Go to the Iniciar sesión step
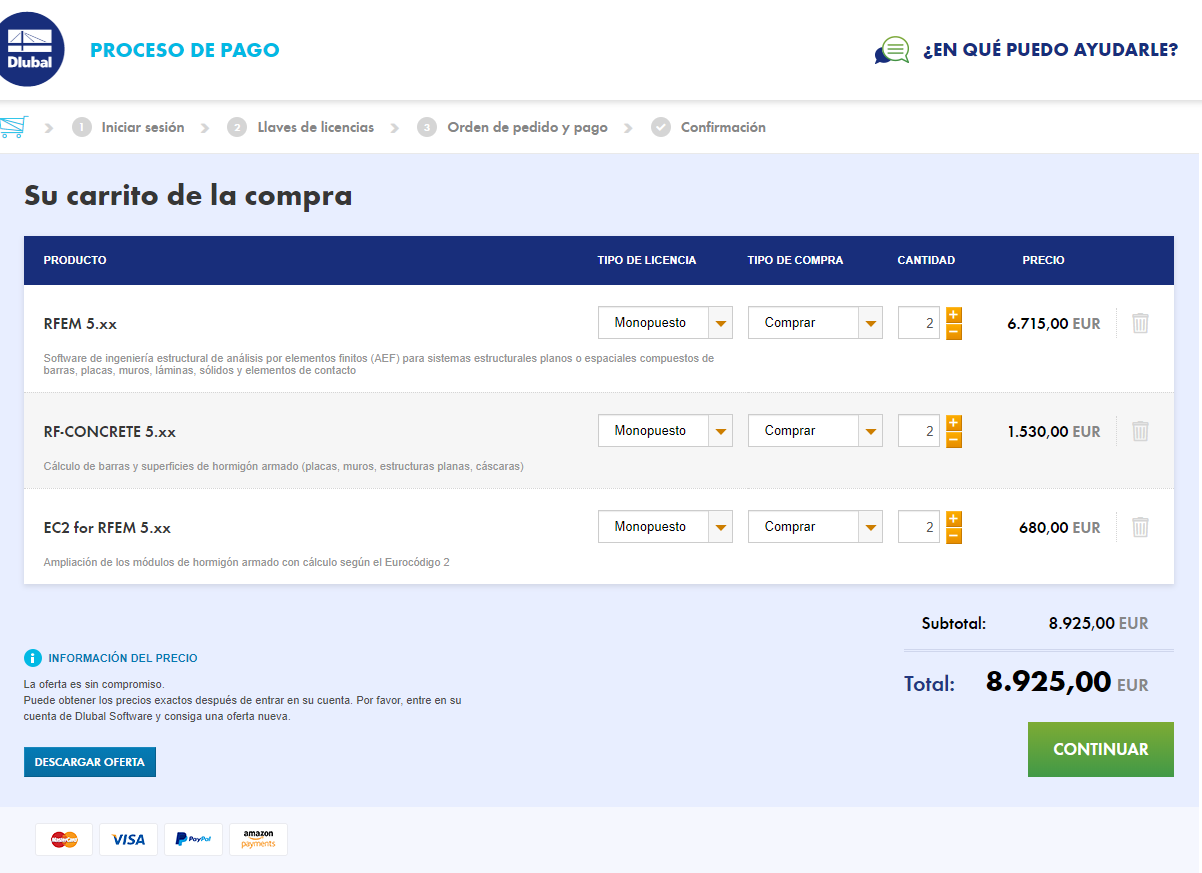The width and height of the screenshot is (1202, 873). pyautogui.click(x=142, y=127)
